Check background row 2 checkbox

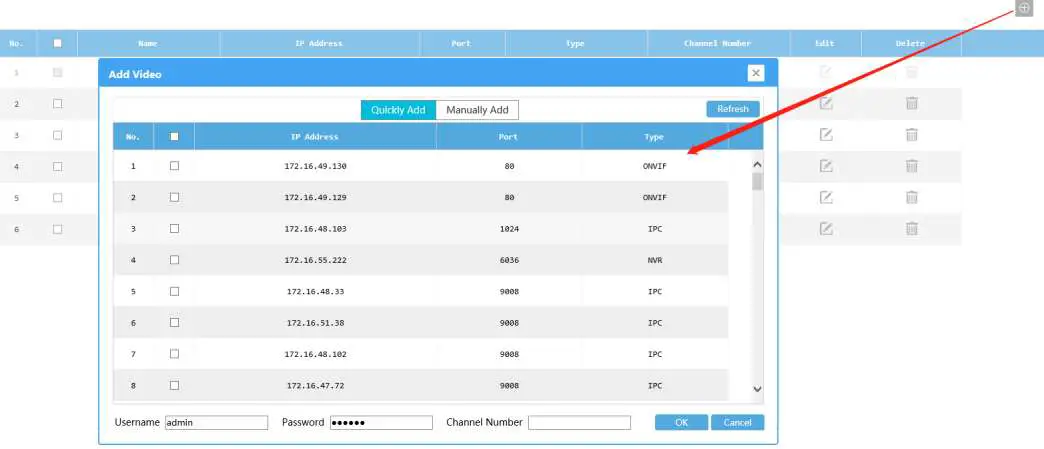(57, 103)
